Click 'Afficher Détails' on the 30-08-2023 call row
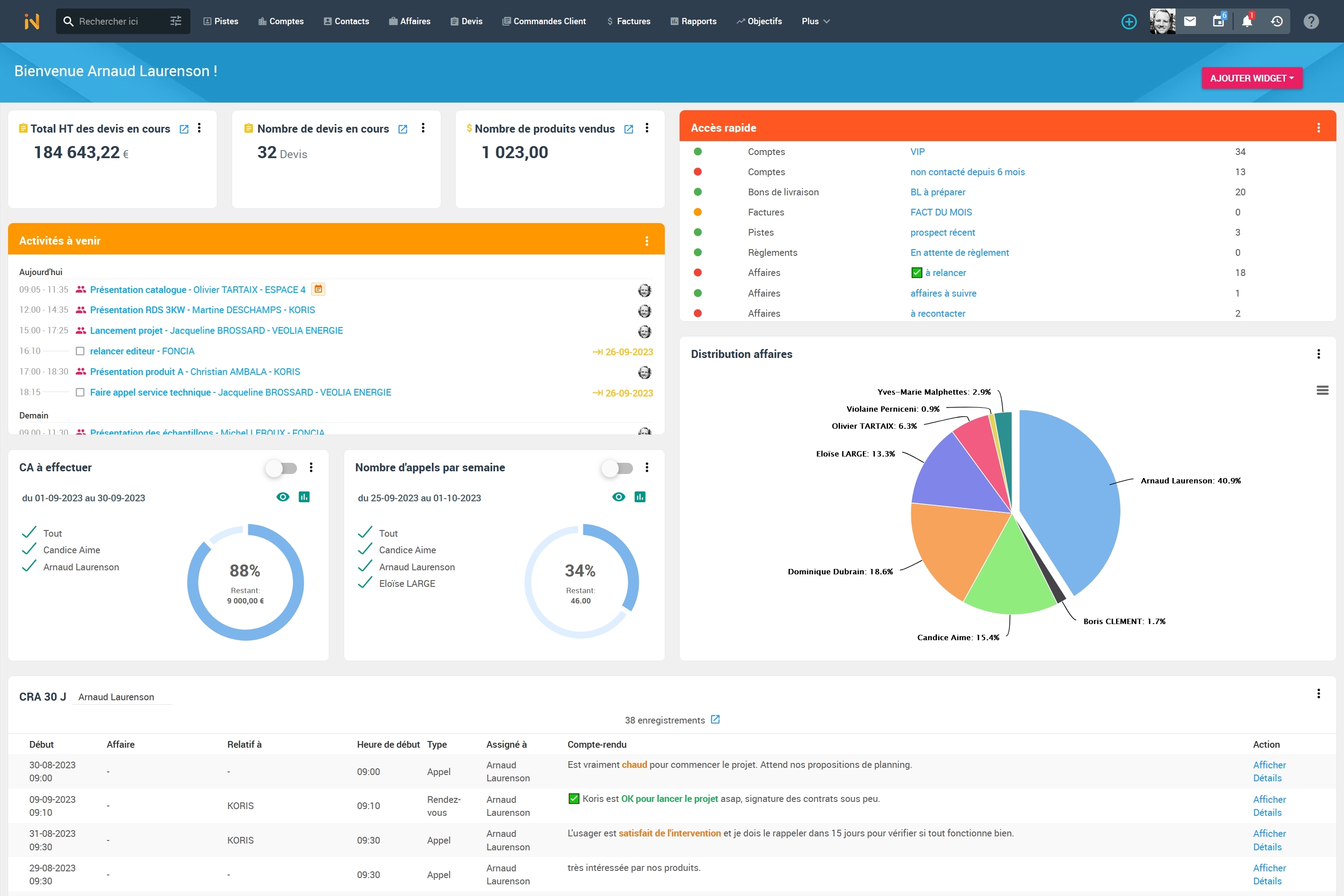This screenshot has height=896, width=1344. point(1269,771)
